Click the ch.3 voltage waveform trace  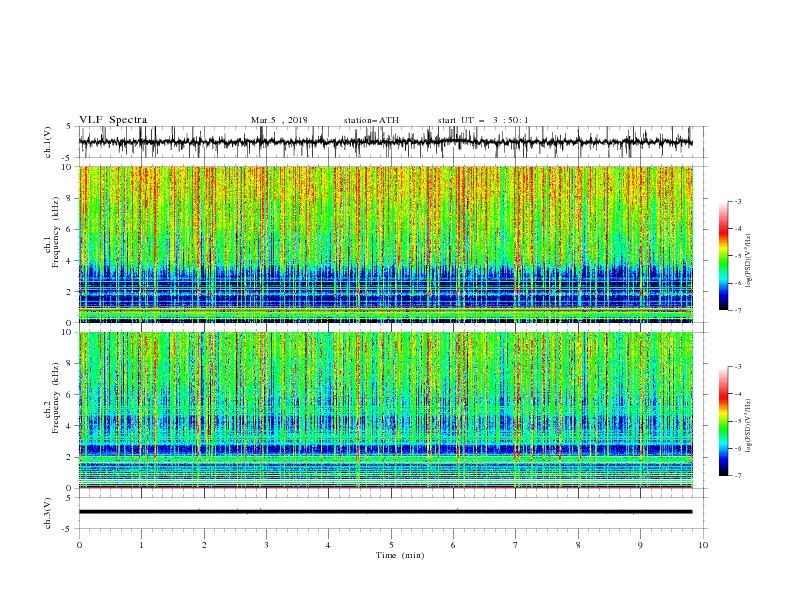click(385, 512)
